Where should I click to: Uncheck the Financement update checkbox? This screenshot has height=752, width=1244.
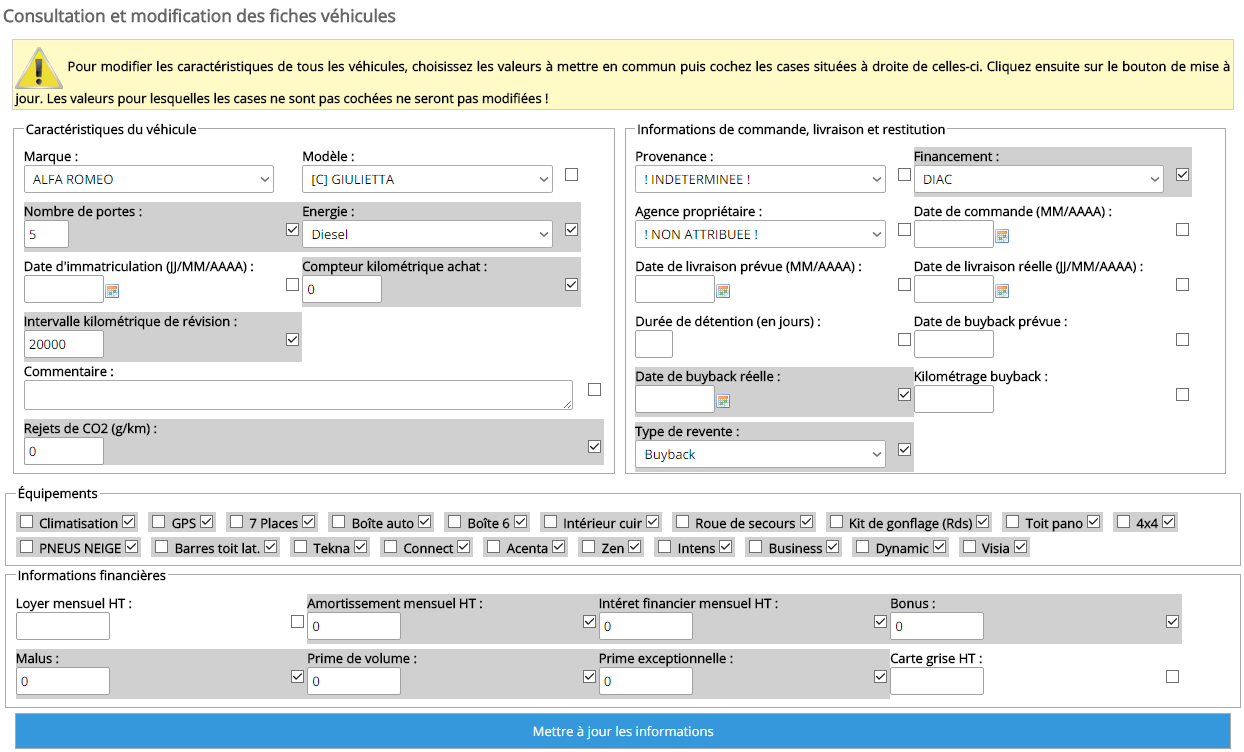point(1182,175)
